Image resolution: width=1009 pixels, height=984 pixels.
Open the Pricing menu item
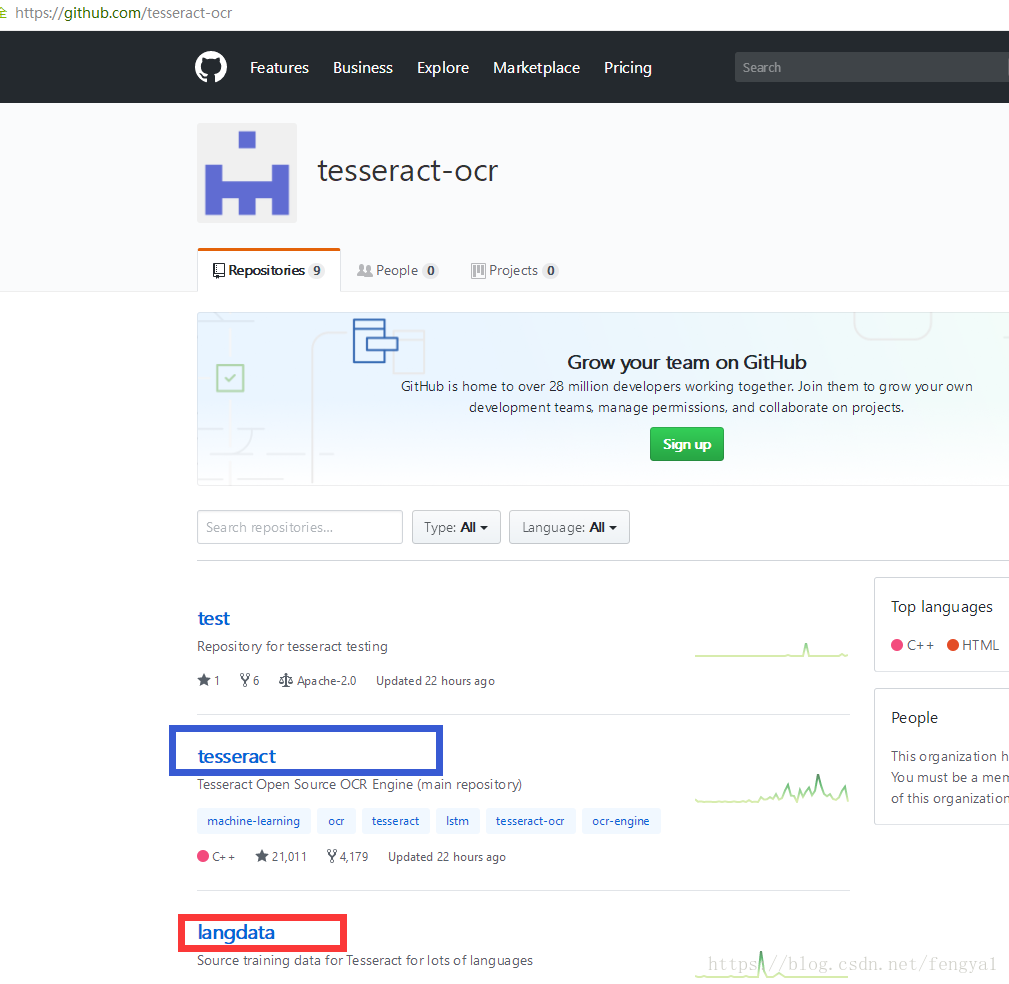628,68
